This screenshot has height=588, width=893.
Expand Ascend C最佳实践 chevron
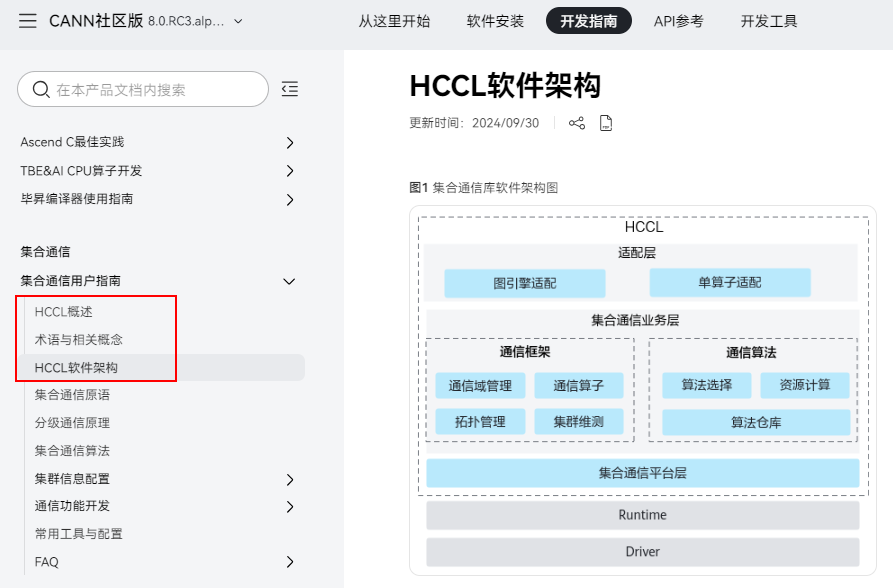[x=290, y=142]
